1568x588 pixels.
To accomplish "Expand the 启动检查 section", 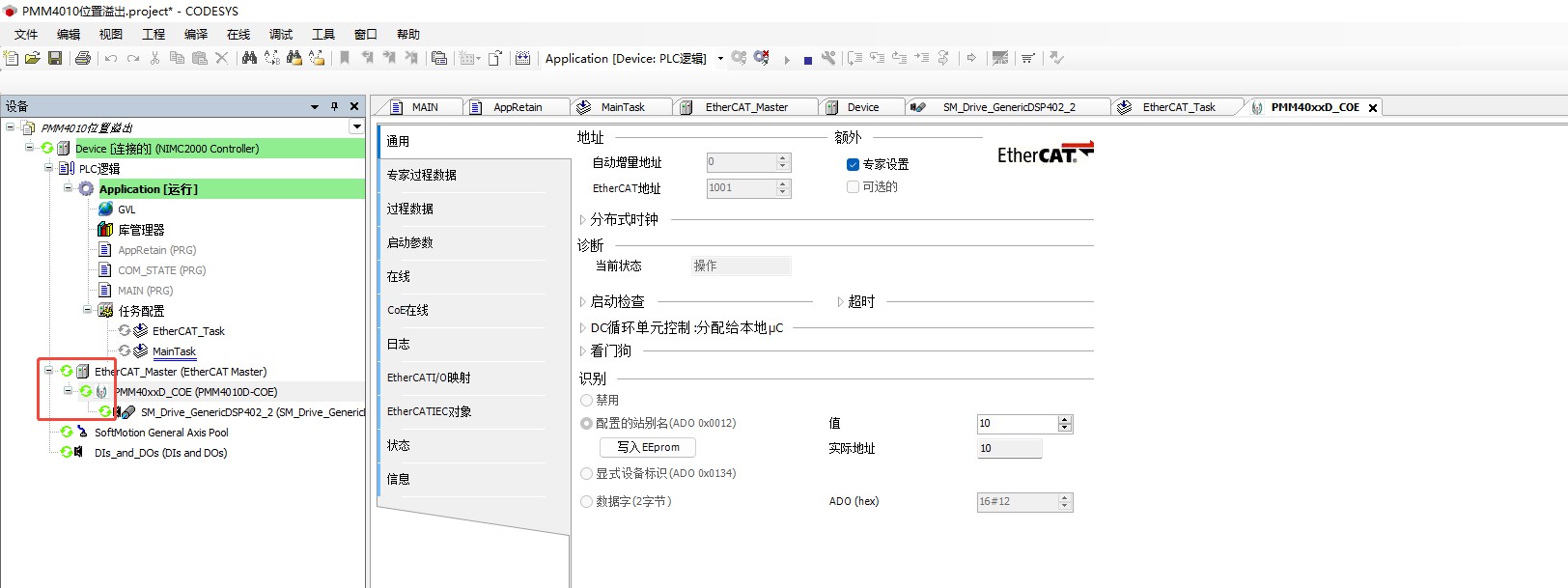I will pos(583,301).
